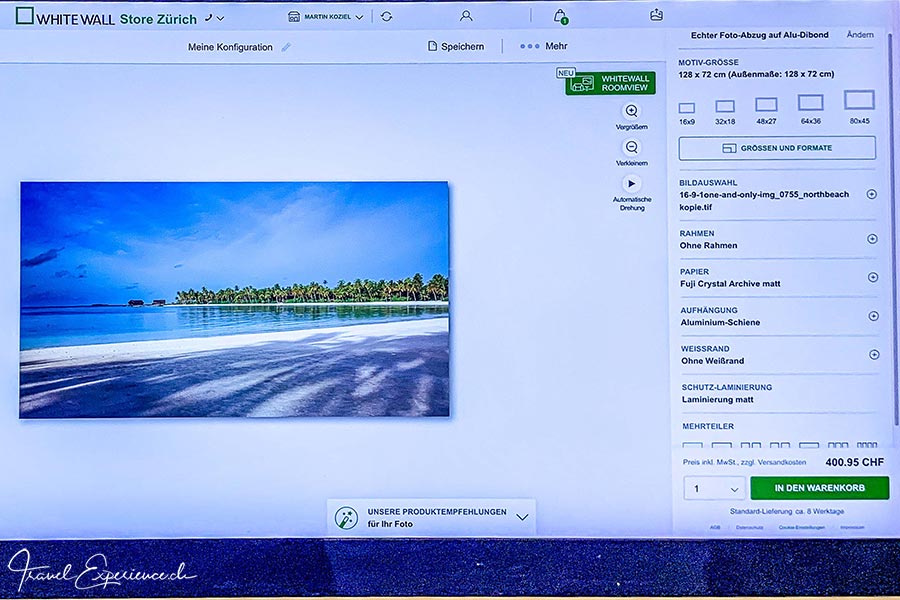Expand the Rahmen option plus icon

coord(872,239)
